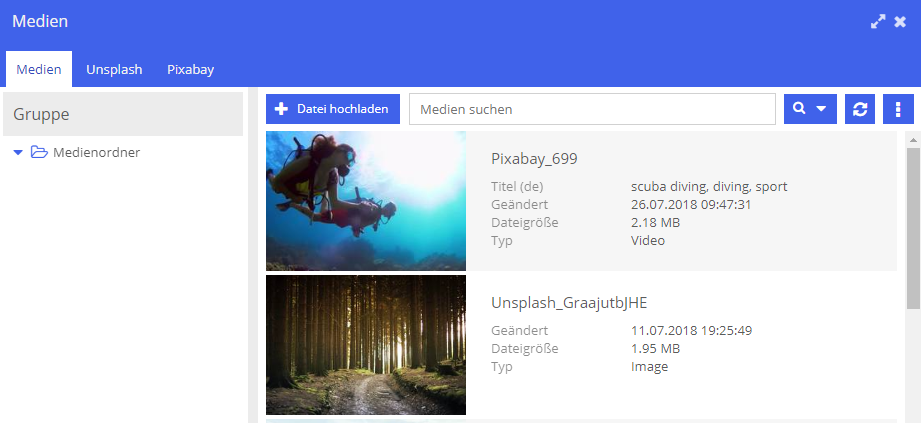921x423 pixels.
Task: Click the file size 1.95 MB
Action: click(656, 348)
